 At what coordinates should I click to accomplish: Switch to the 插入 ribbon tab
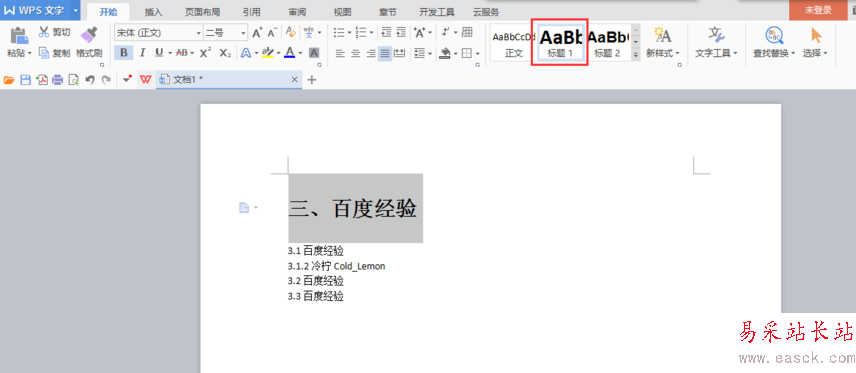(153, 11)
